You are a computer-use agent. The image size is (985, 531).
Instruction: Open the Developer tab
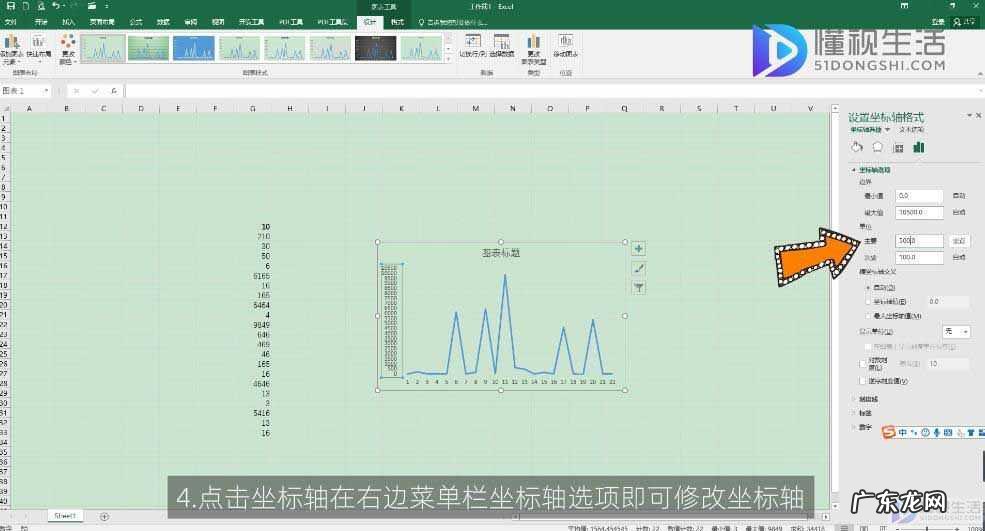coord(251,22)
